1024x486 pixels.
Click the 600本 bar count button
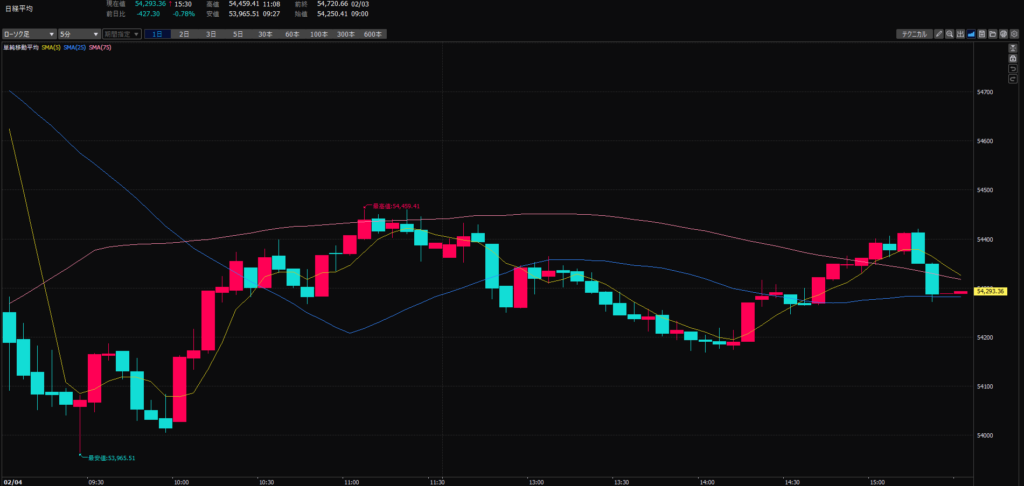click(x=372, y=34)
